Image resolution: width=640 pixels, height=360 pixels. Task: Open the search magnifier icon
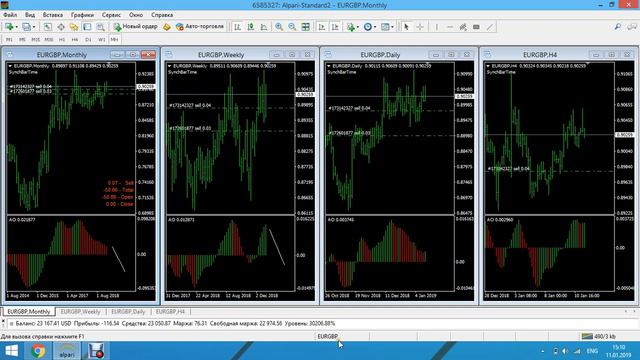(x=618, y=27)
